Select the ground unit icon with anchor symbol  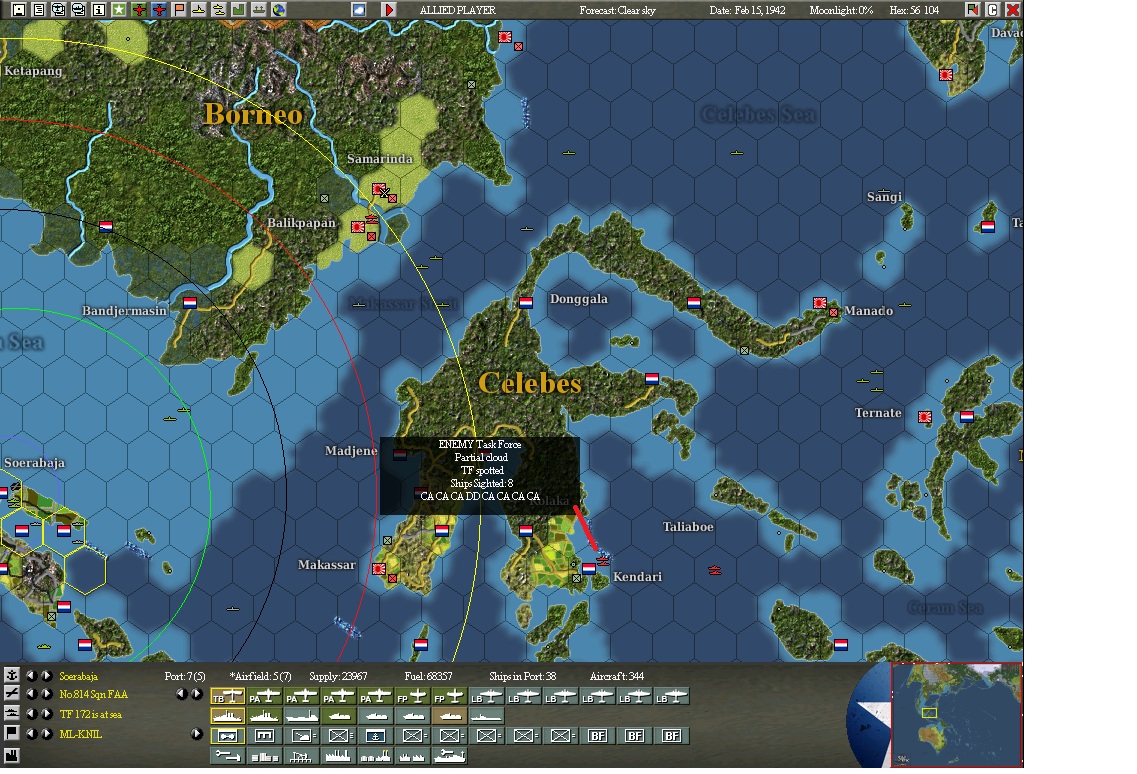[x=376, y=736]
